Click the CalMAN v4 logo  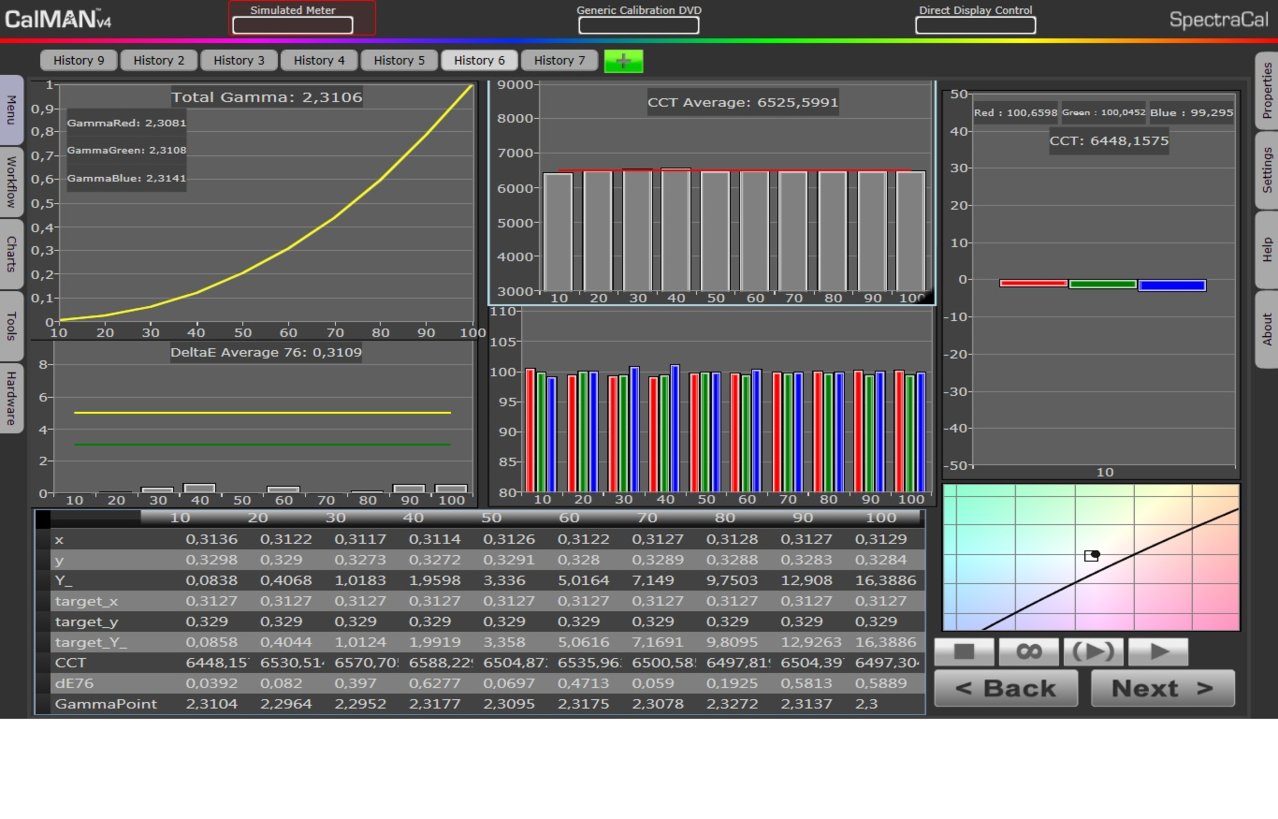[58, 19]
